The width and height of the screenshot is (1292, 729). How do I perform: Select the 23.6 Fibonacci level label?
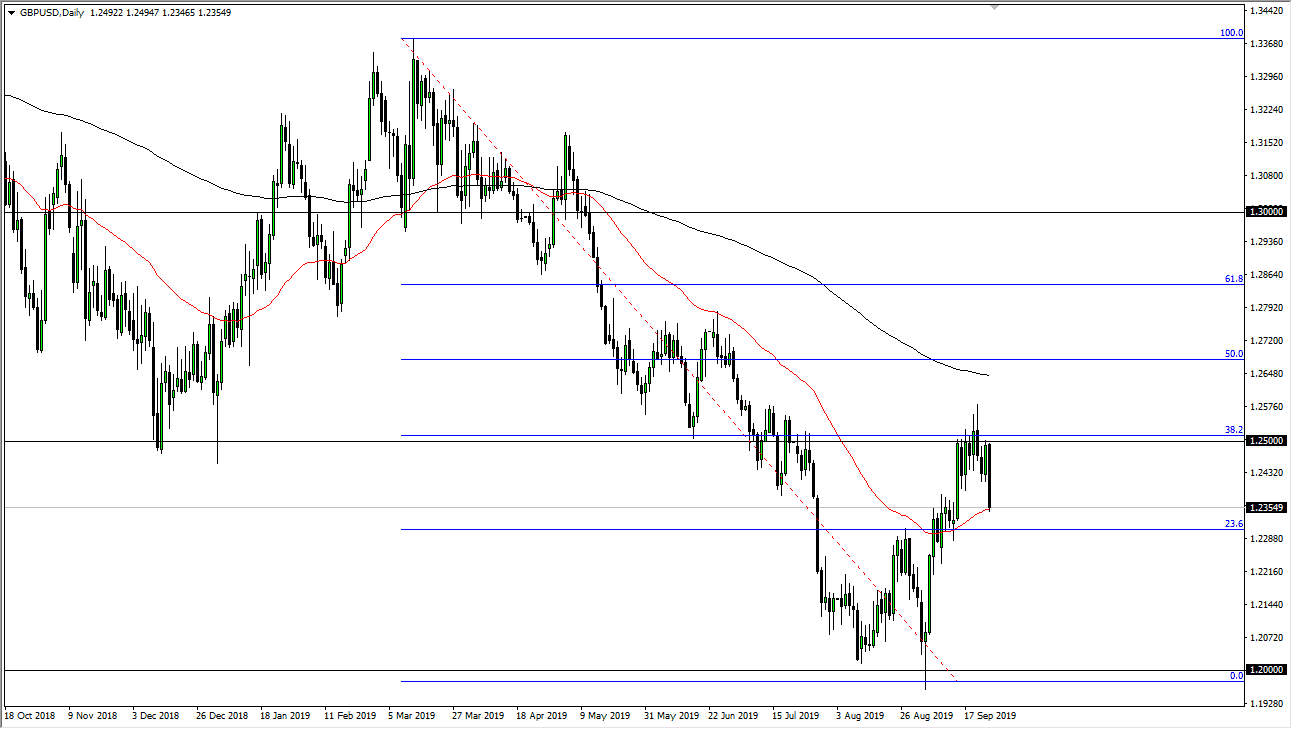(1234, 522)
